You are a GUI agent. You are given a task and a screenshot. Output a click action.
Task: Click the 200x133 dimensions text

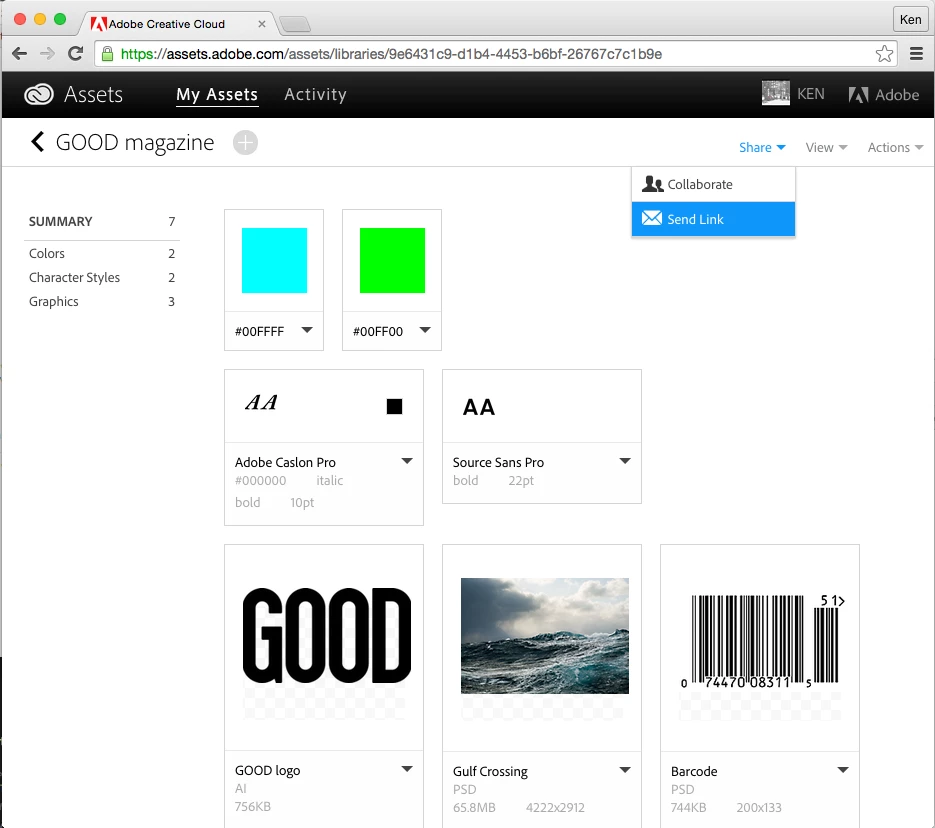[758, 807]
